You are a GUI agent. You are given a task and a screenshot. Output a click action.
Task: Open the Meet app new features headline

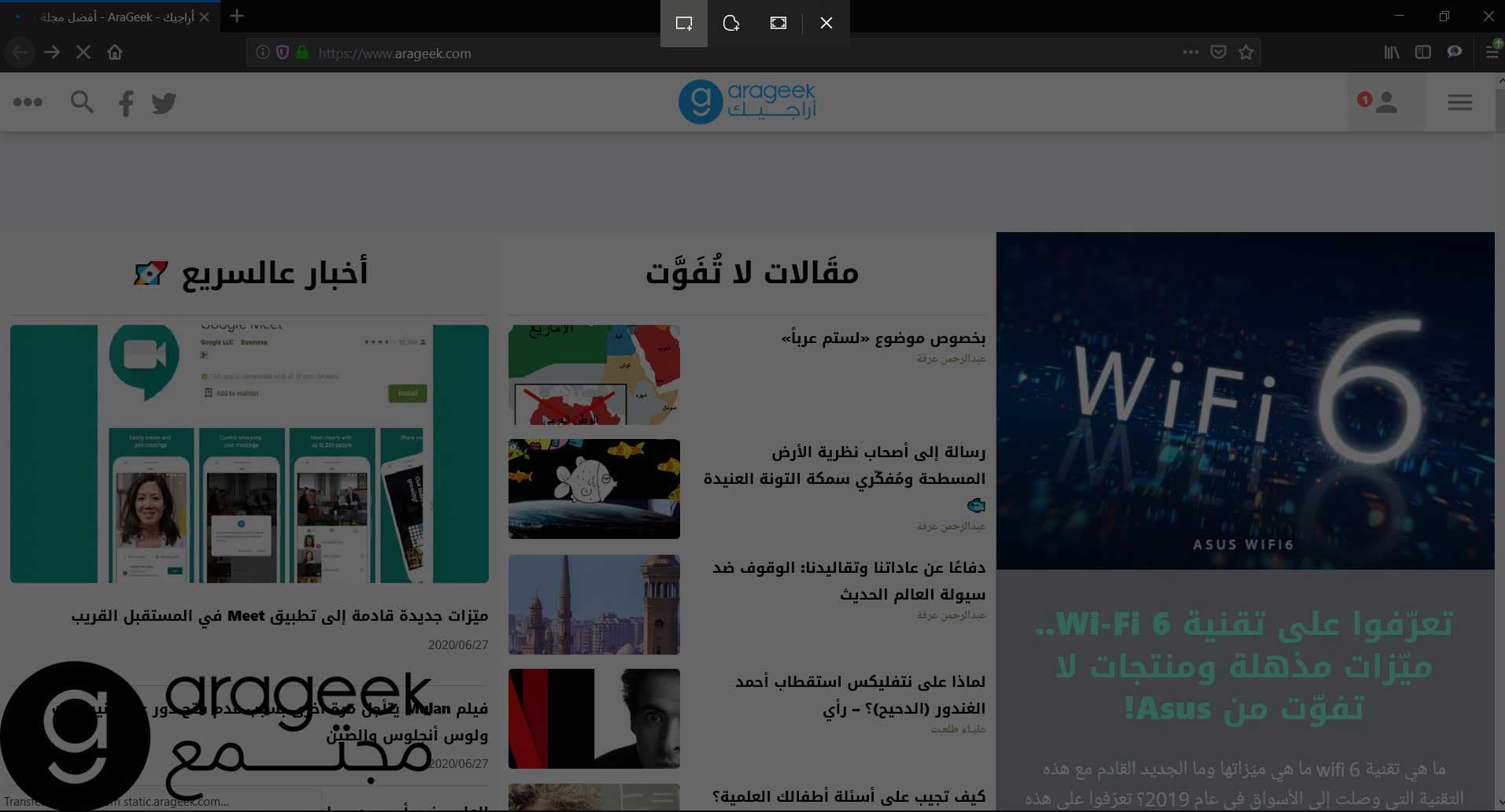point(279,616)
